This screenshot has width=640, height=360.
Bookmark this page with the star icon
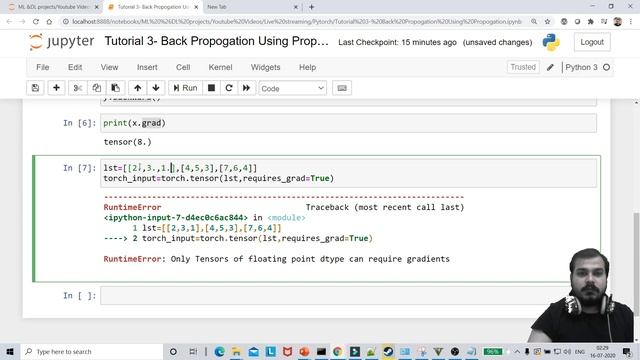(547, 22)
